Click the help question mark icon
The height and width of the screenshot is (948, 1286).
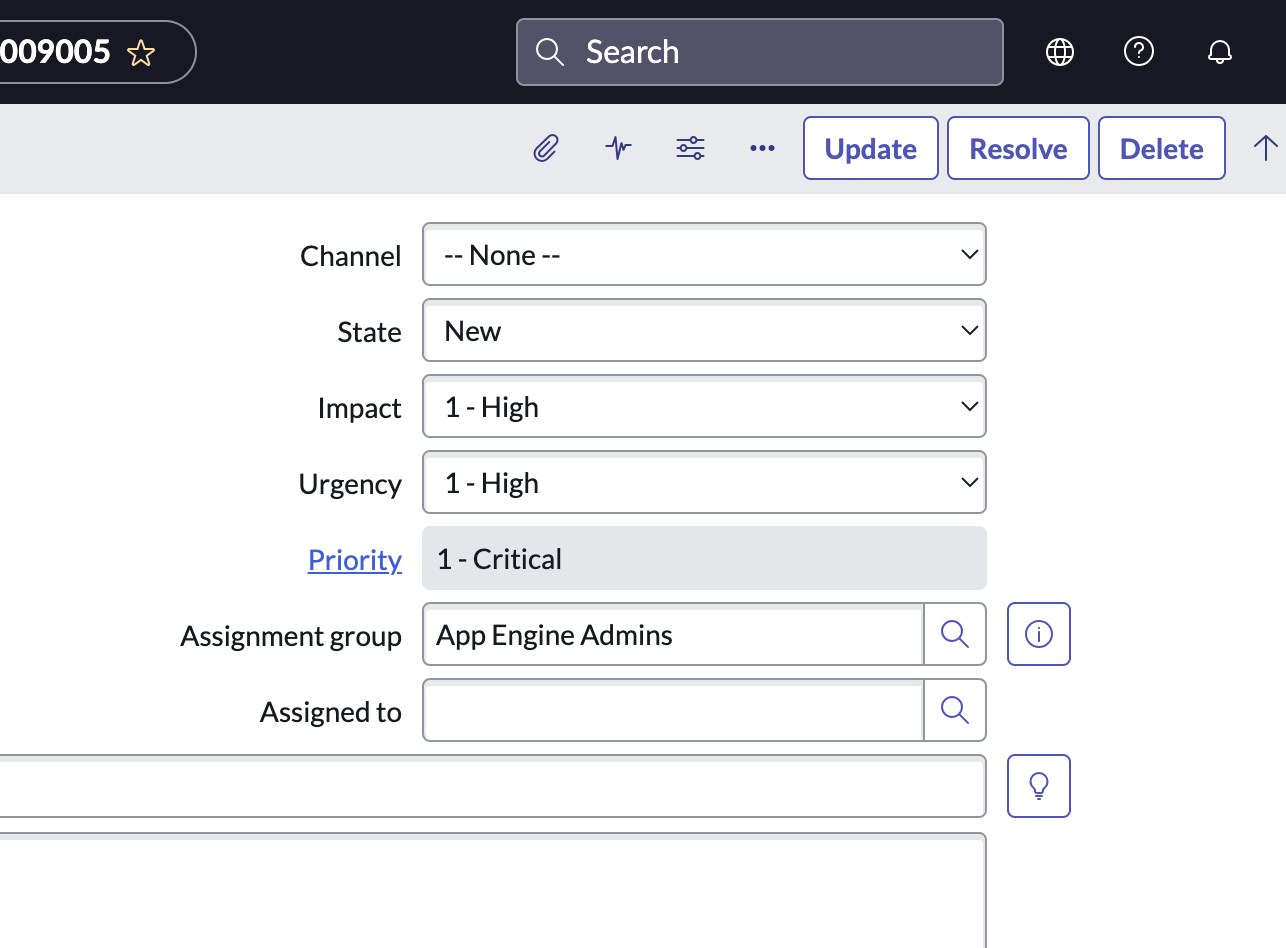[x=1139, y=51]
